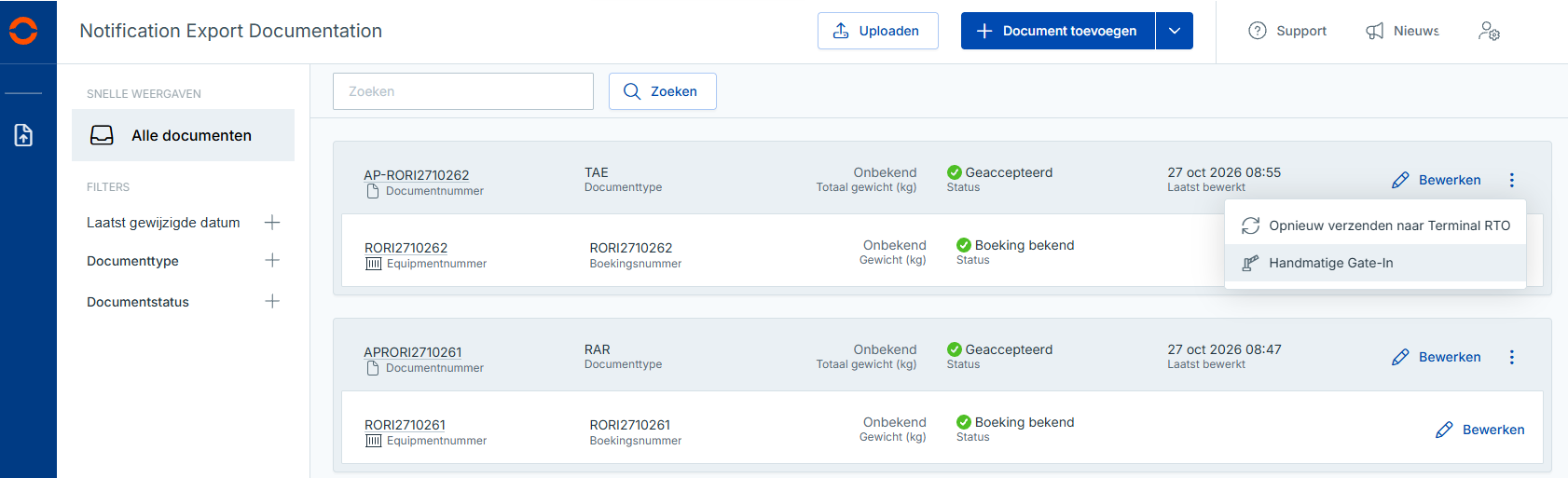Click date 27 oct 2026 08:55
This screenshot has width=1568, height=478.
click(x=1224, y=172)
